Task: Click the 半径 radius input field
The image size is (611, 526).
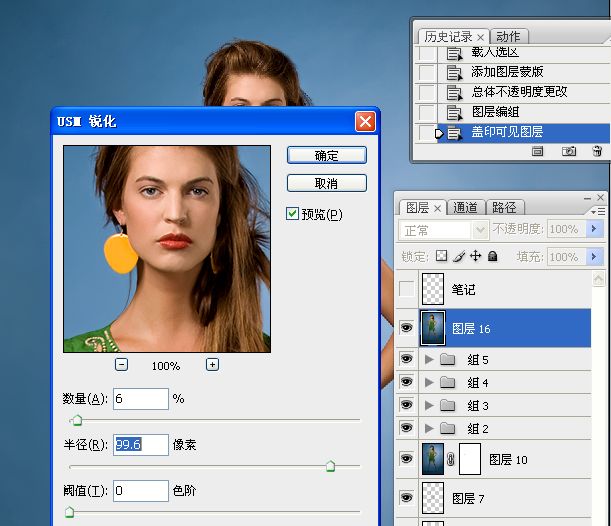Action: tap(141, 445)
